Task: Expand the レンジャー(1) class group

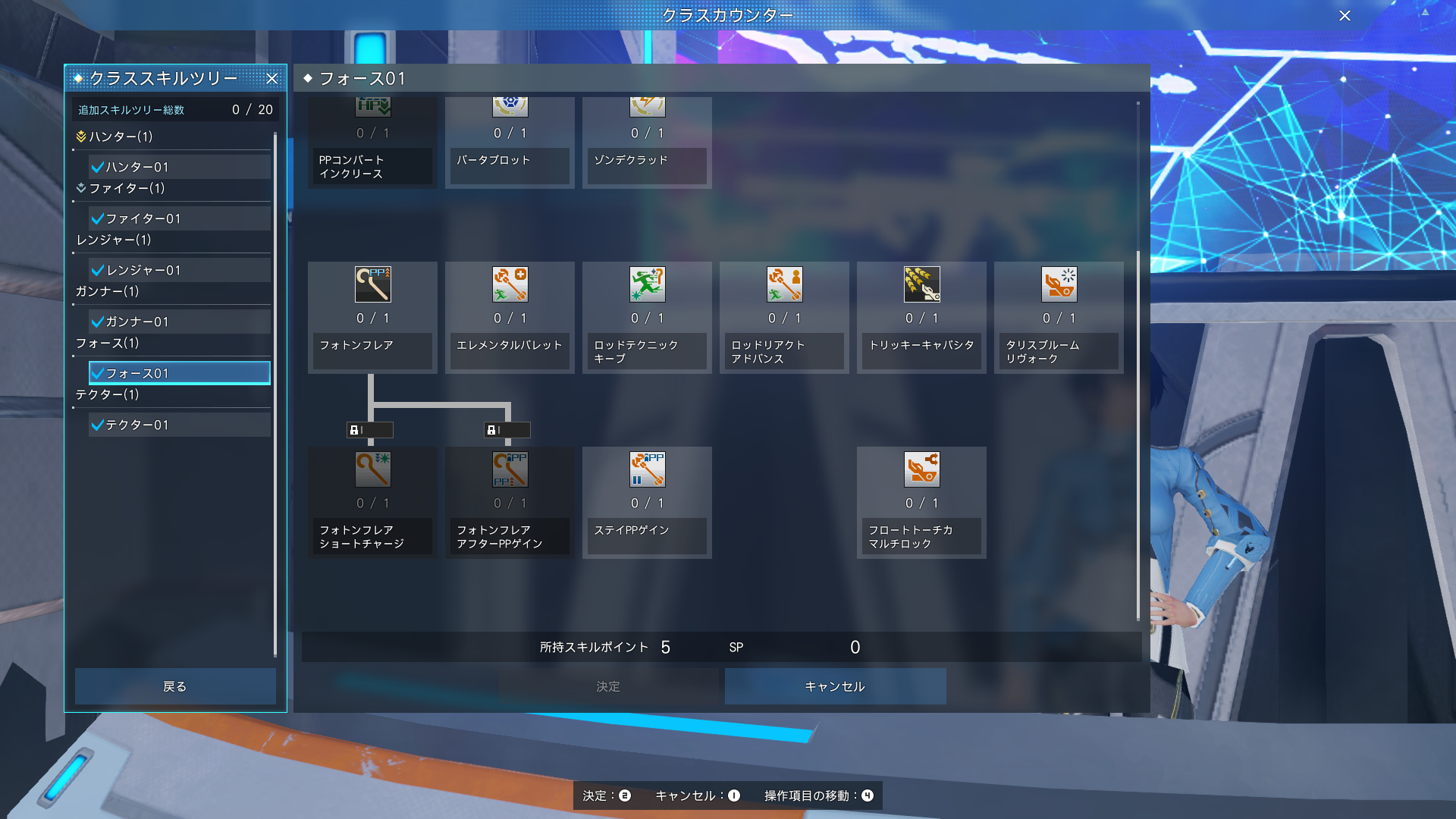Action: (x=114, y=240)
